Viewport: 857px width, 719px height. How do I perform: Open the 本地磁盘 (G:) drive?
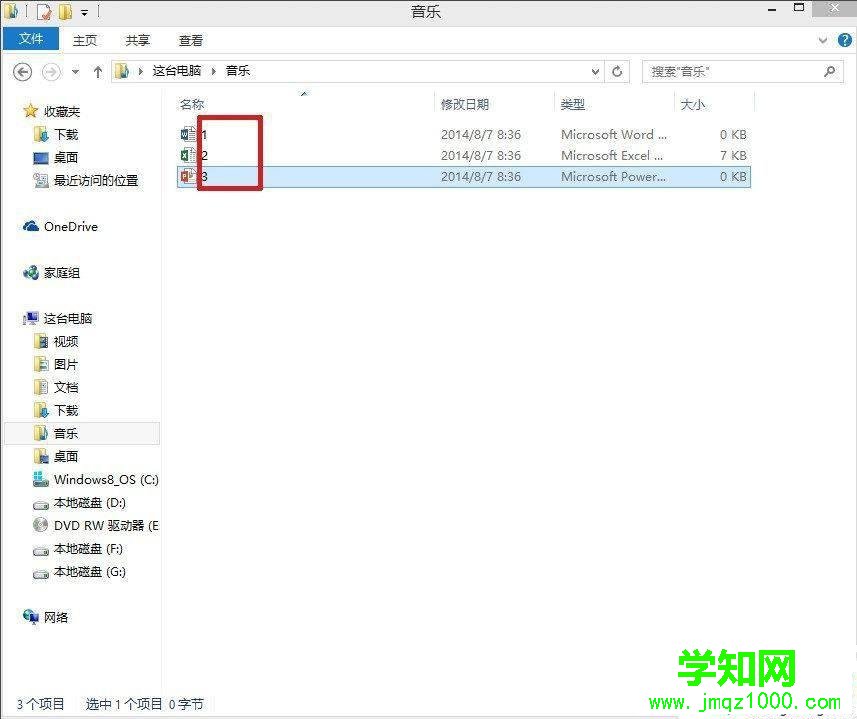(x=90, y=571)
